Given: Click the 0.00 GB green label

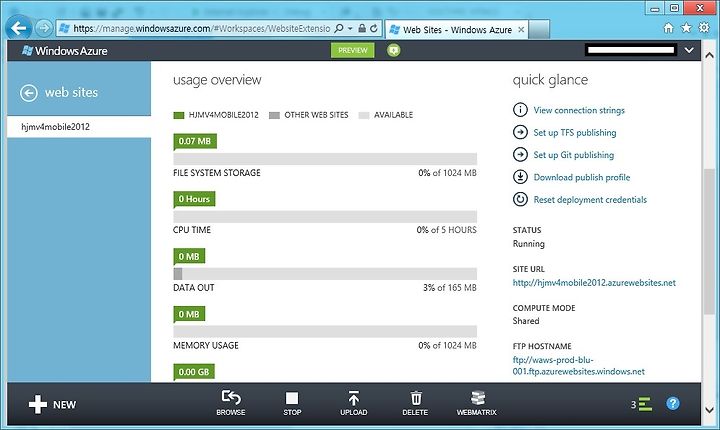Looking at the screenshot, I should click(x=194, y=372).
